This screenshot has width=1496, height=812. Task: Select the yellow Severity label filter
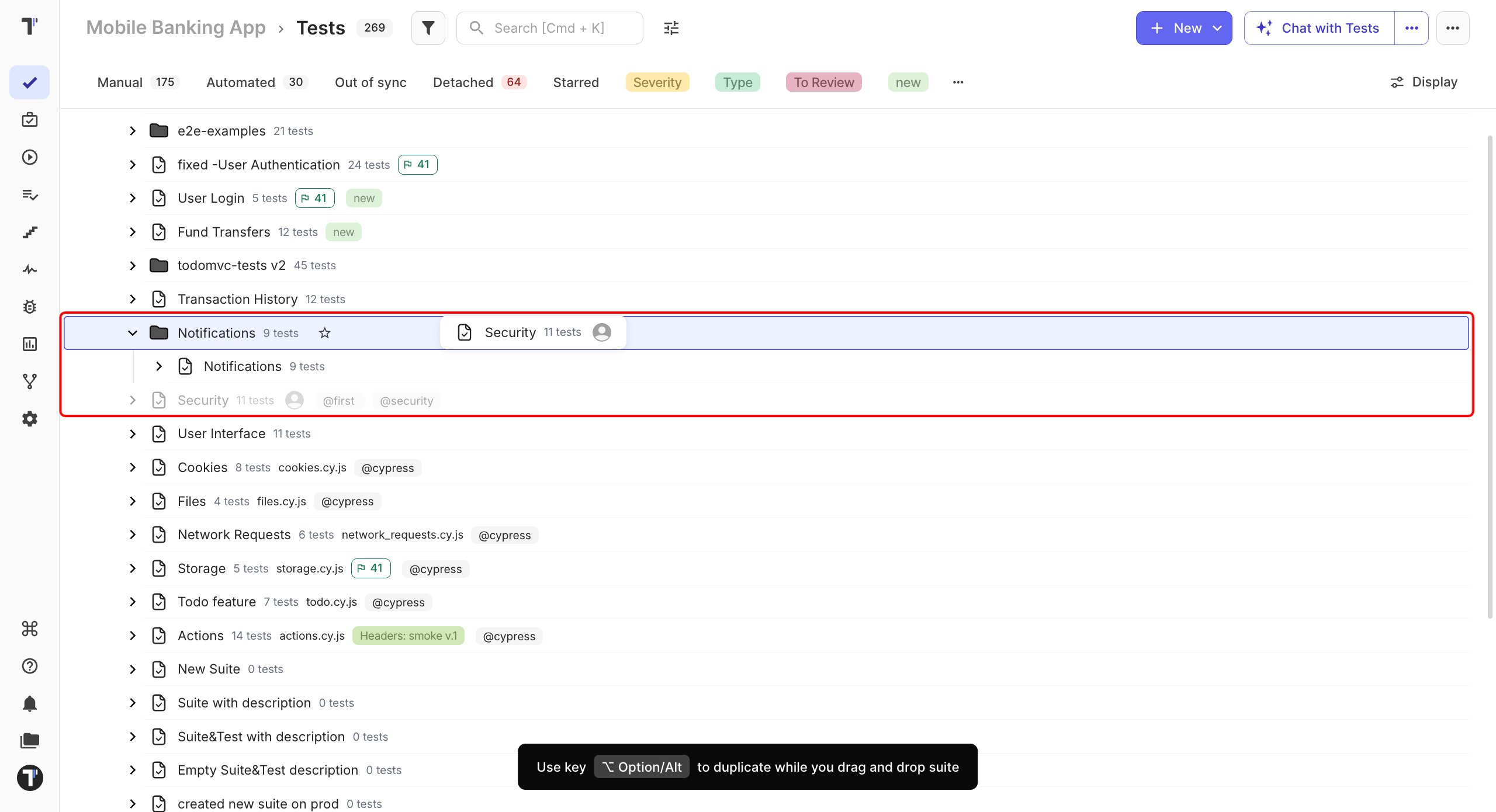pyautogui.click(x=657, y=82)
